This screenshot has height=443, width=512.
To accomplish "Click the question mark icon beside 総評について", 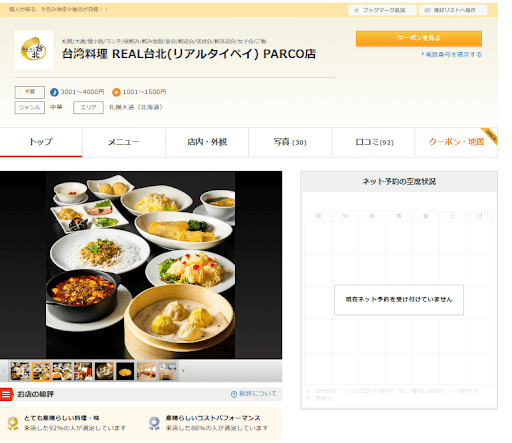I will click(234, 394).
